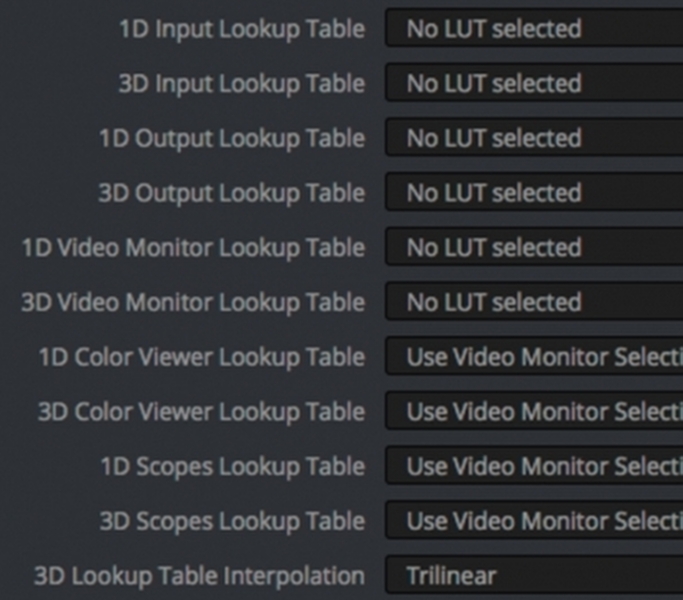
Task: Open the 1D Input Lookup Table dropdown
Action: [x=534, y=29]
